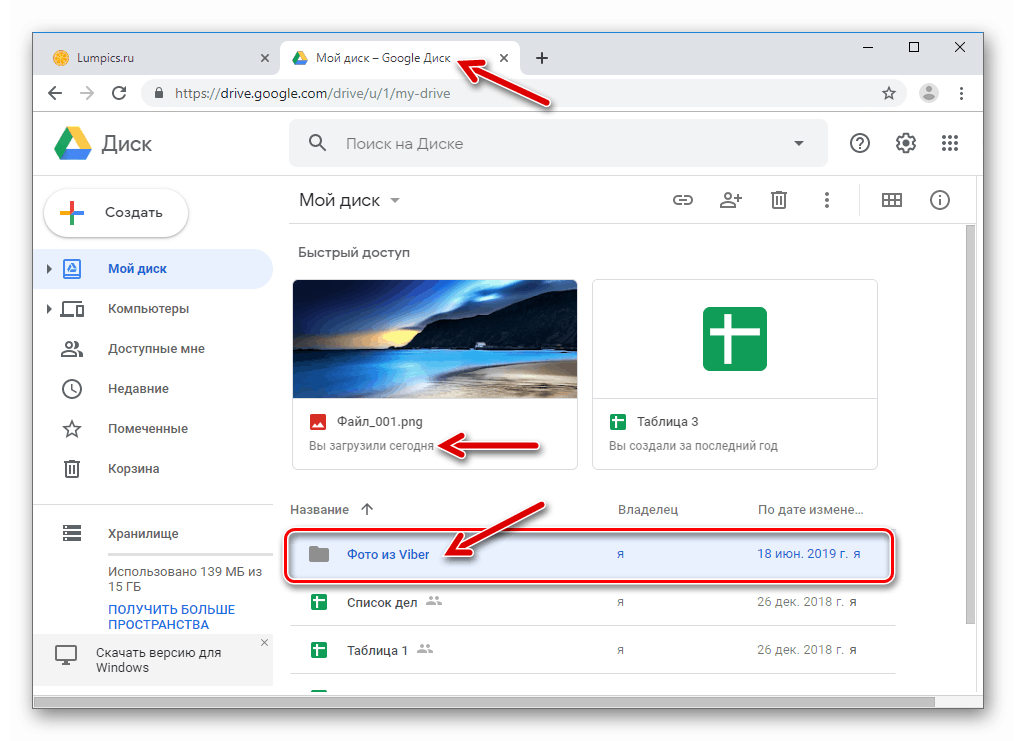Open Доступные мне section
The height and width of the screenshot is (741, 1016).
click(156, 349)
